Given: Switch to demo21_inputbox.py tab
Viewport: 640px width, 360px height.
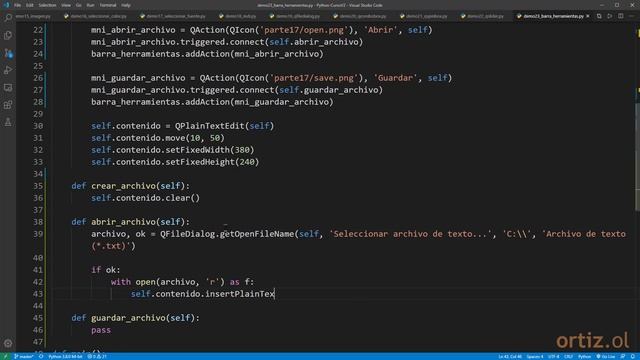Looking at the screenshot, I should (x=424, y=16).
